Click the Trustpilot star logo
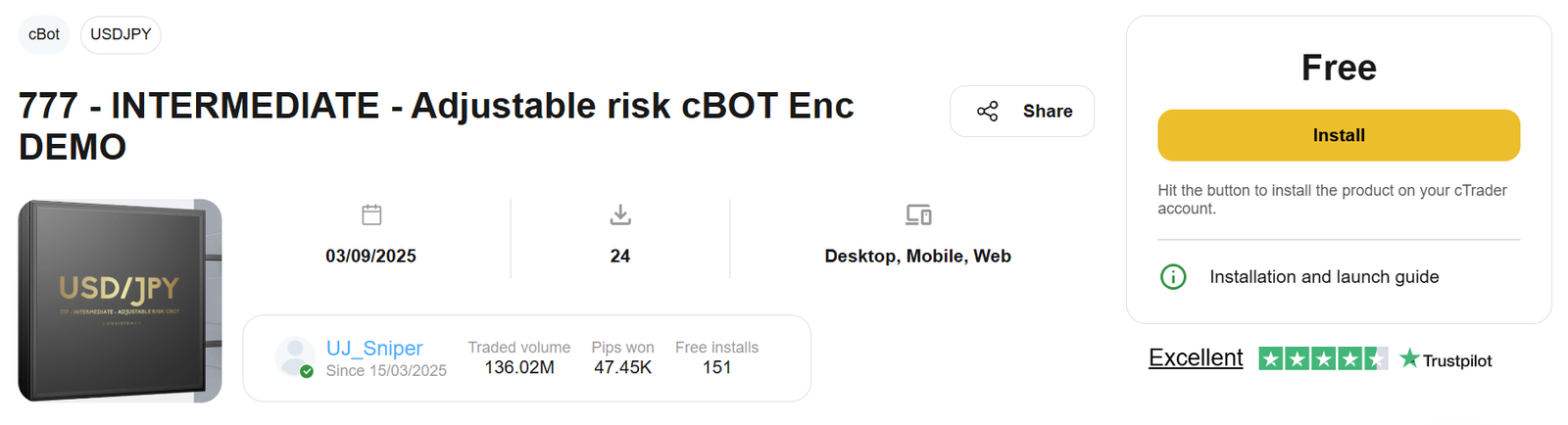The width and height of the screenshot is (1568, 425). 1409,358
